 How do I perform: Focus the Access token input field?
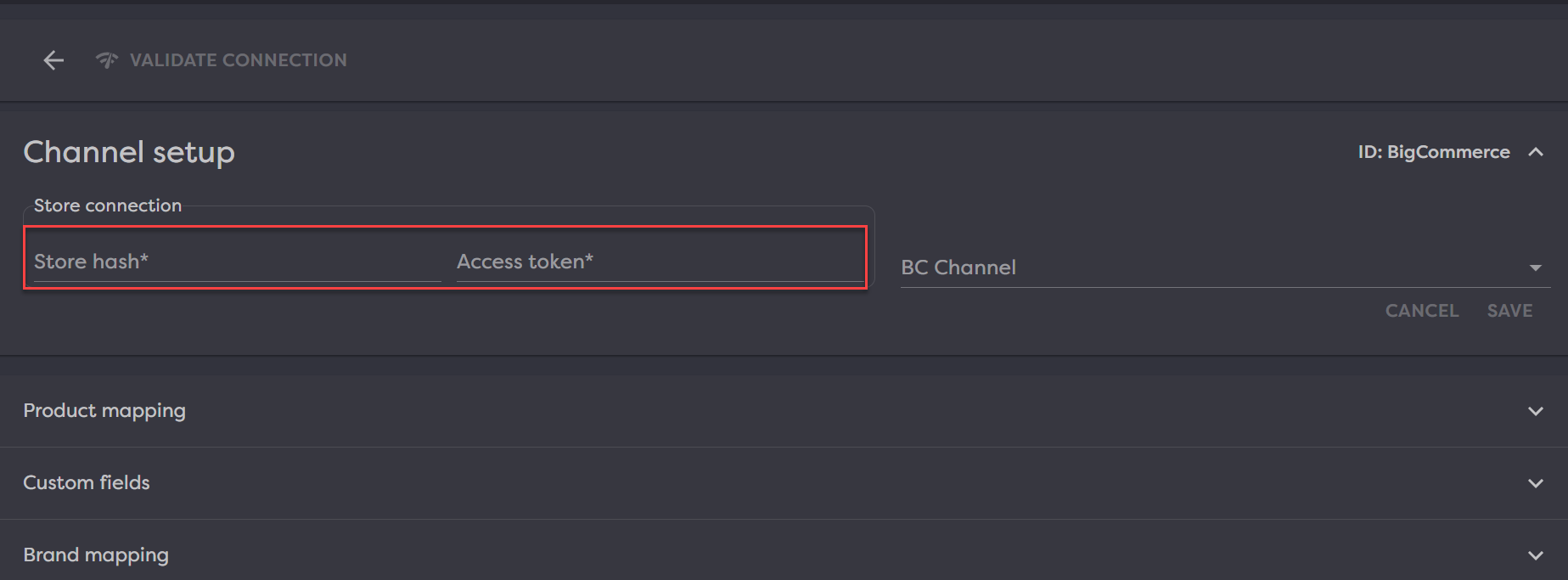point(659,262)
